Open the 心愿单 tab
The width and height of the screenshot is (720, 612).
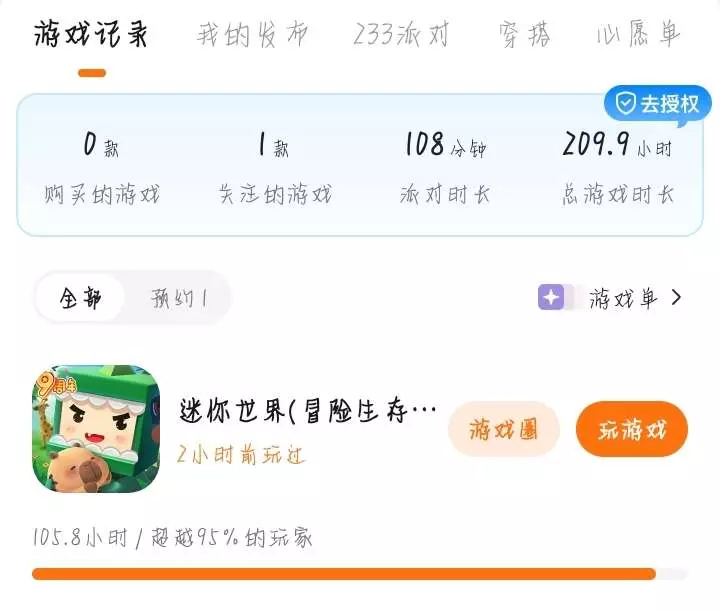(x=638, y=34)
